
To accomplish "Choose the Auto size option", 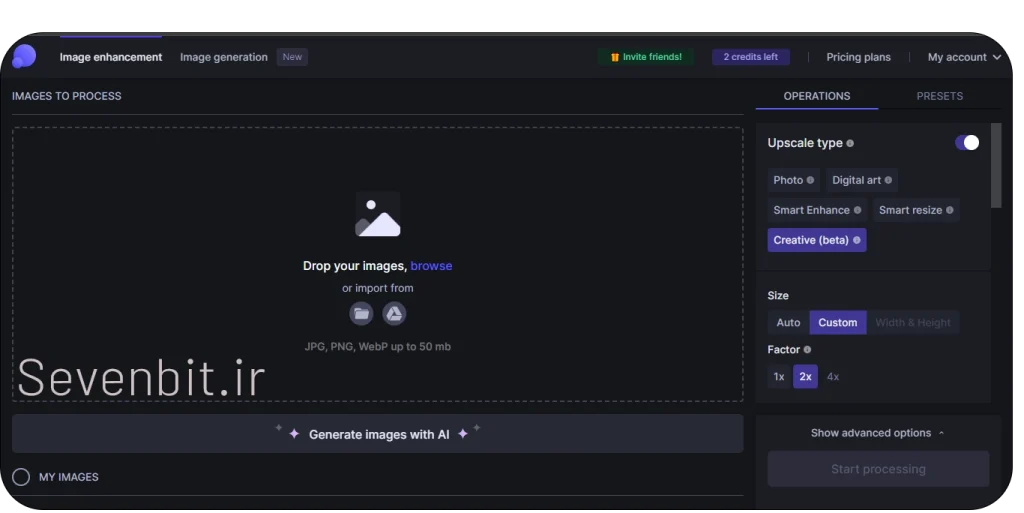I will point(788,322).
